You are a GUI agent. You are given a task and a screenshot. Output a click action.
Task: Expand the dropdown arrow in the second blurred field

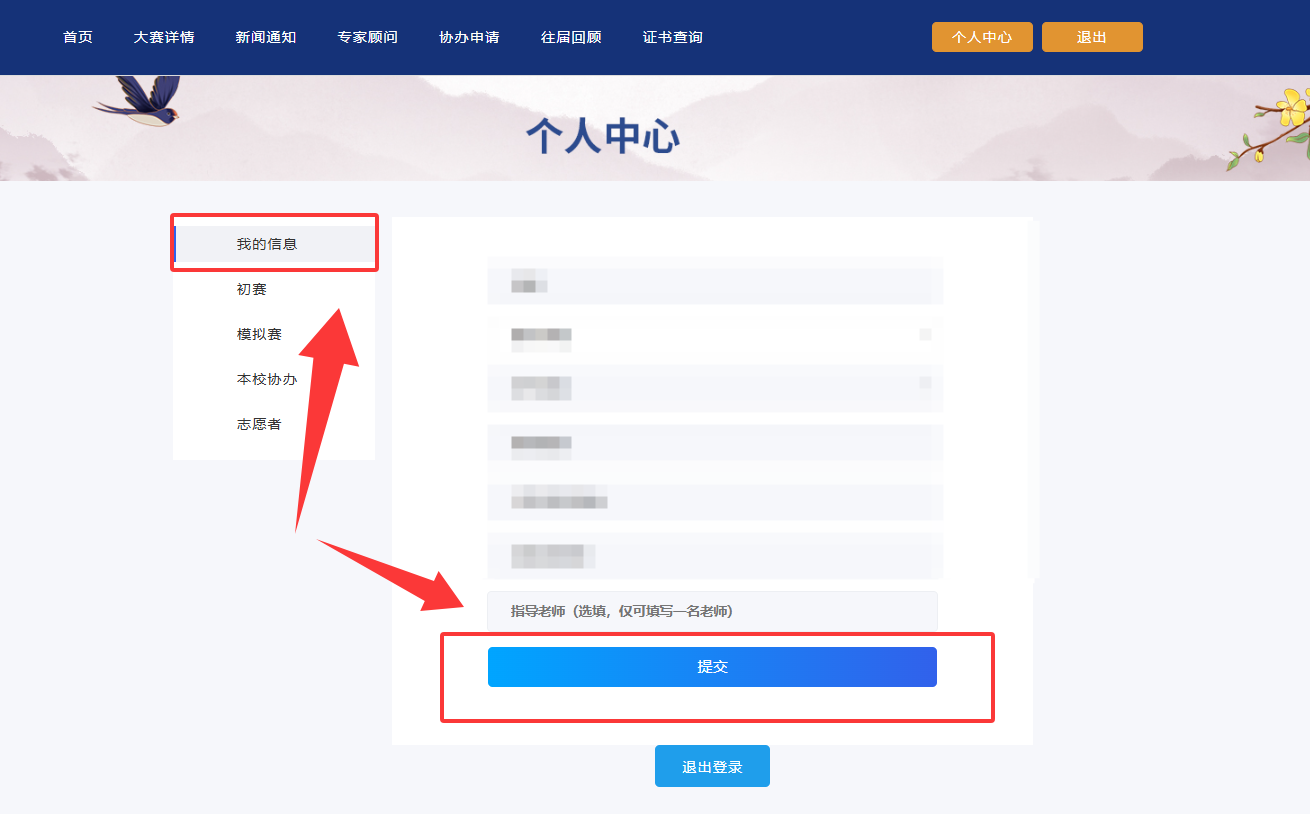(x=925, y=334)
